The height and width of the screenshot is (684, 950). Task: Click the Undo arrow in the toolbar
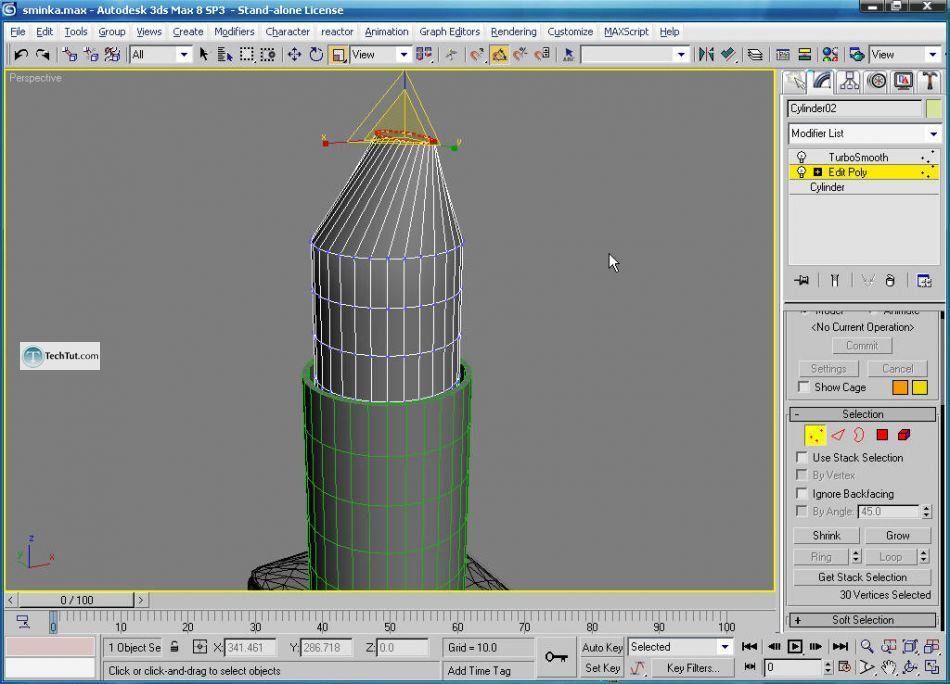(x=21, y=54)
